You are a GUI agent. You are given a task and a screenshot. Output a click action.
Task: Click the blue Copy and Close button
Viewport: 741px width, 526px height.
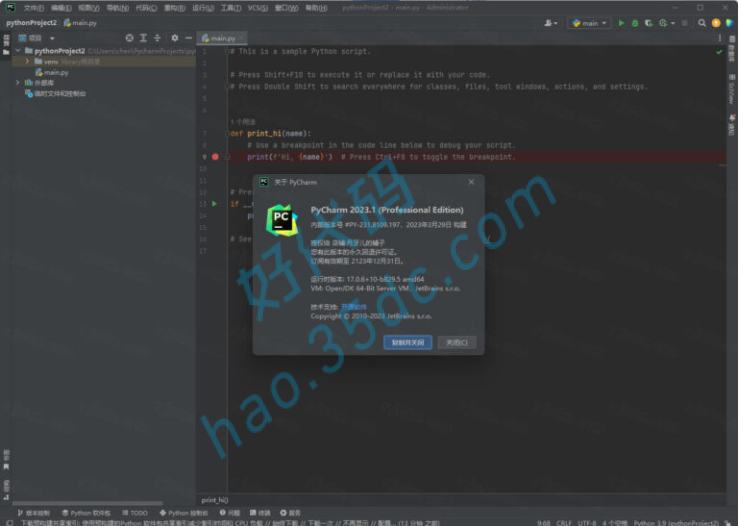point(407,342)
